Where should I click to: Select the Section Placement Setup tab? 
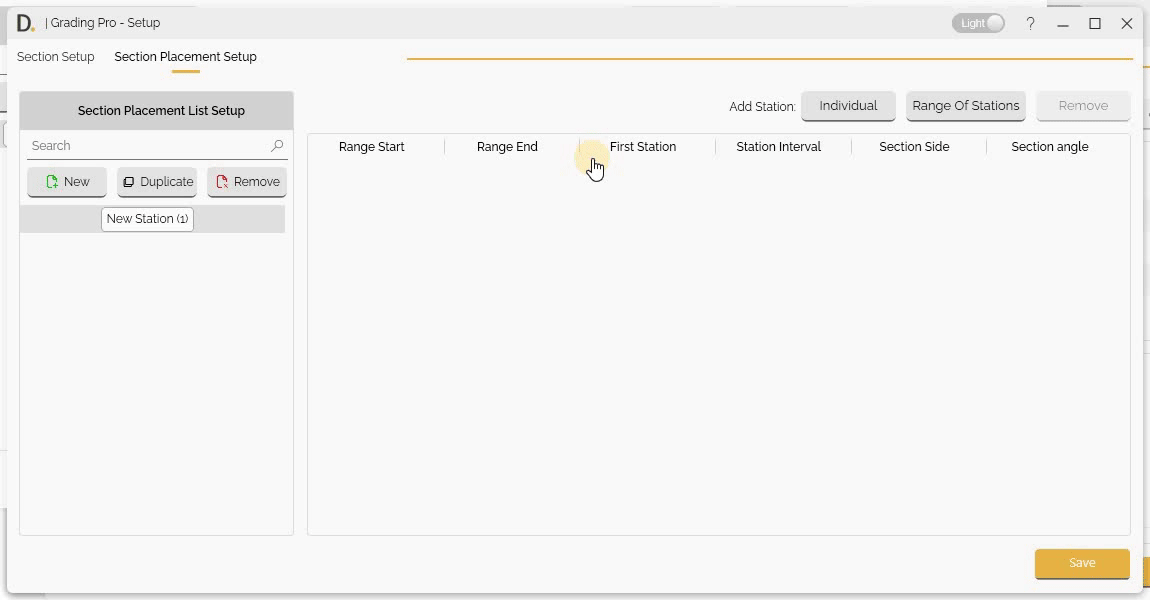185,57
